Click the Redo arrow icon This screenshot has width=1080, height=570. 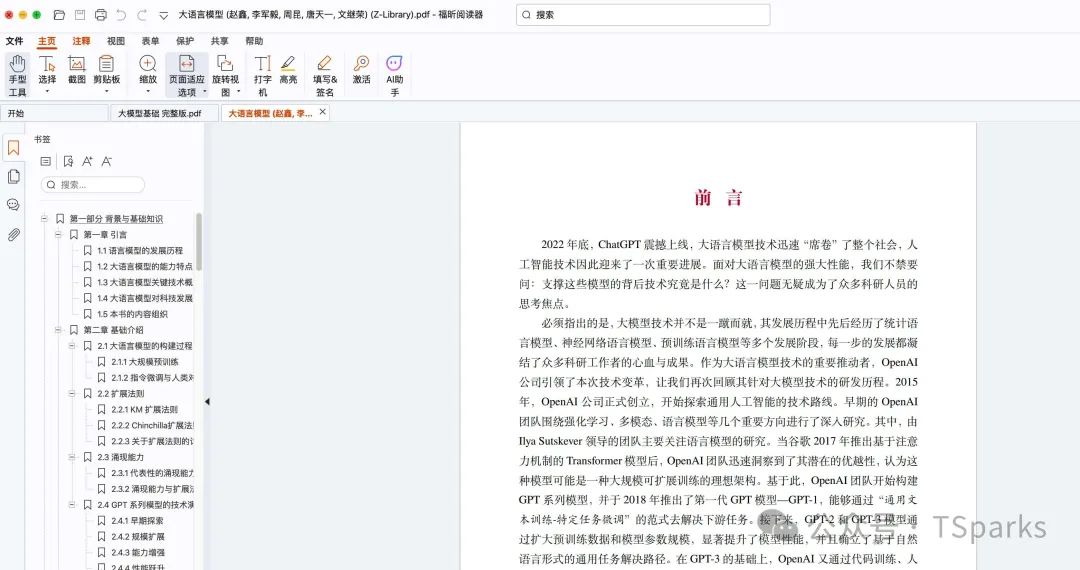tap(142, 14)
